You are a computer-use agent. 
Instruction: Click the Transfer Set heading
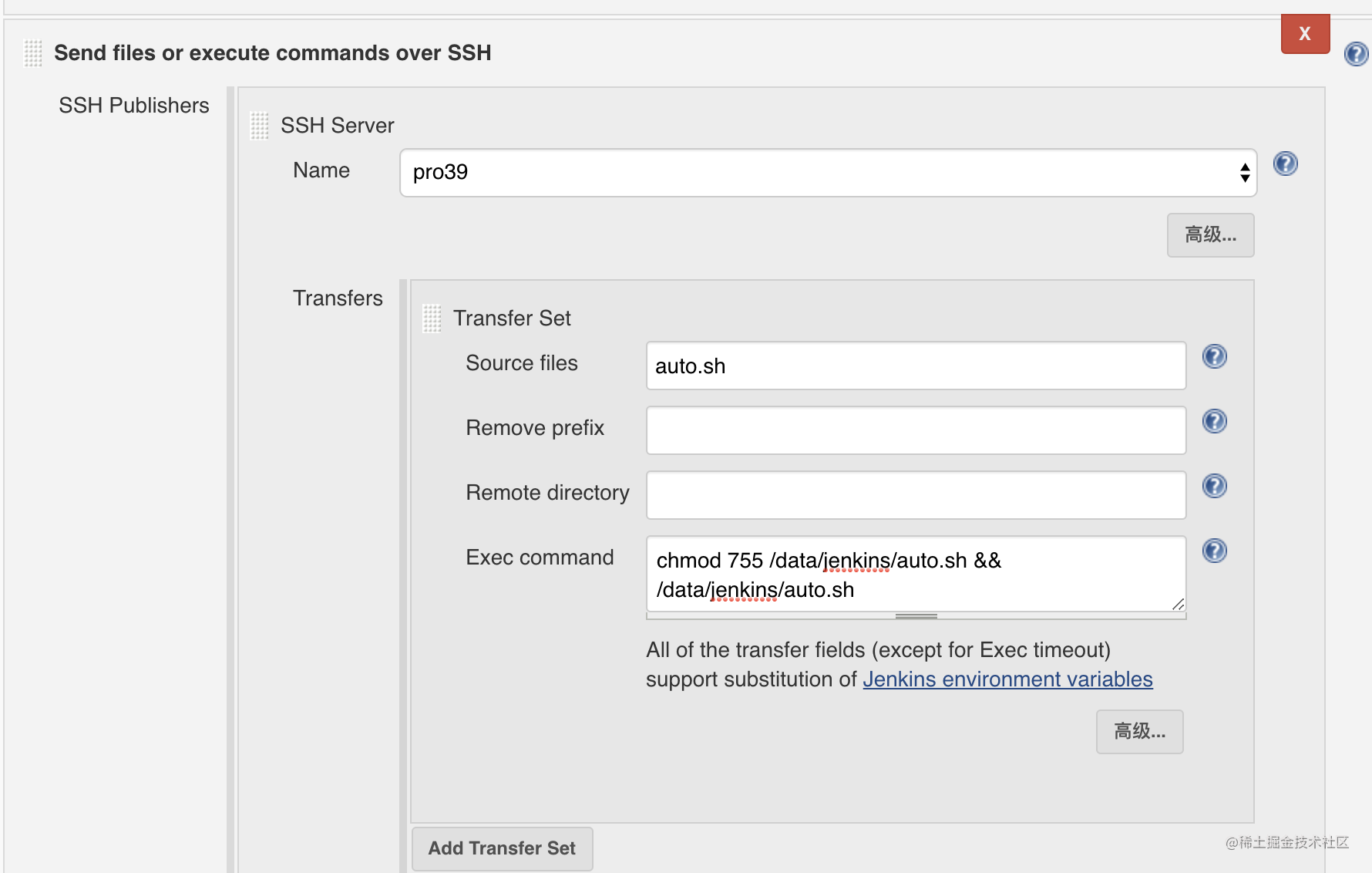pyautogui.click(x=512, y=319)
